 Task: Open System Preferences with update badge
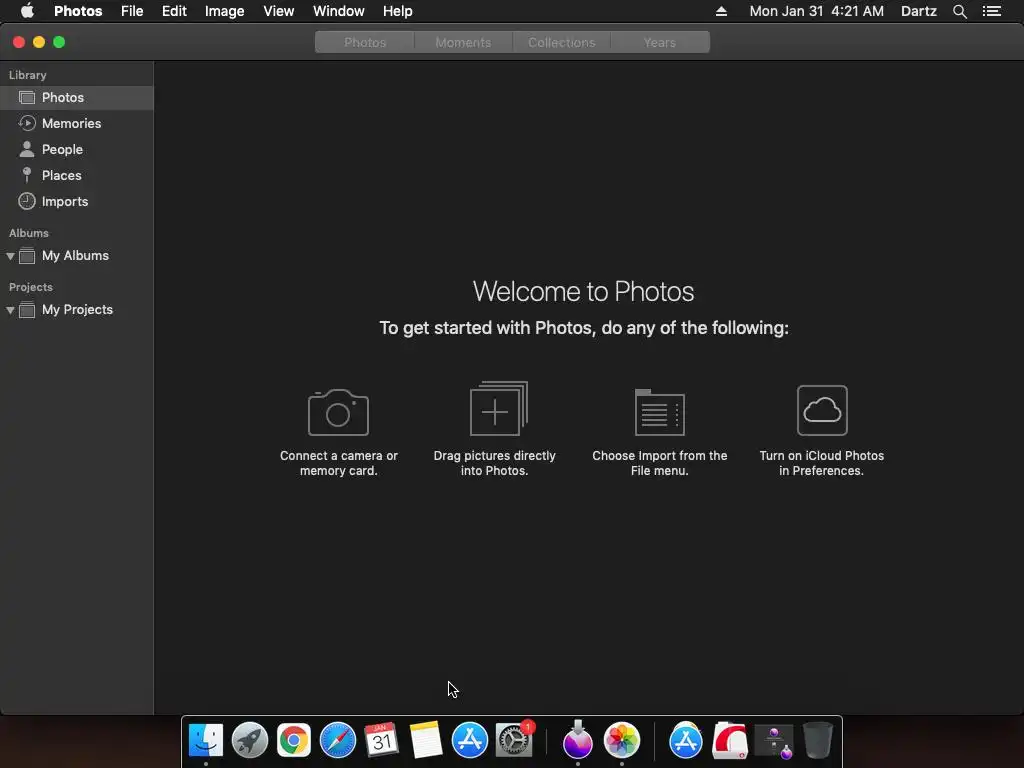pos(514,741)
